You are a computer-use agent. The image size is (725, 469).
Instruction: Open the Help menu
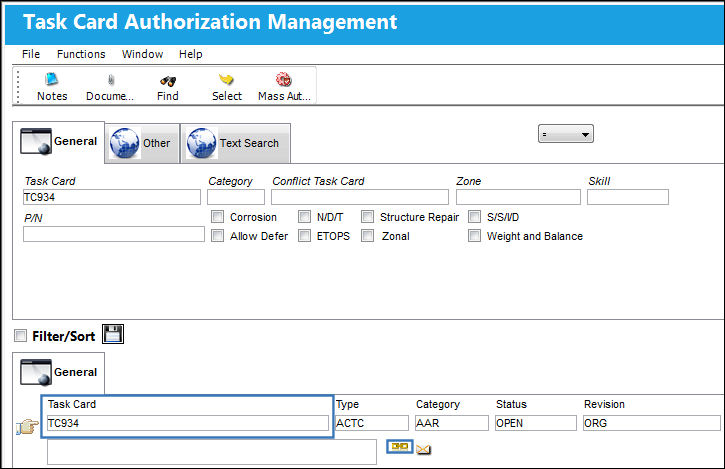pos(190,54)
